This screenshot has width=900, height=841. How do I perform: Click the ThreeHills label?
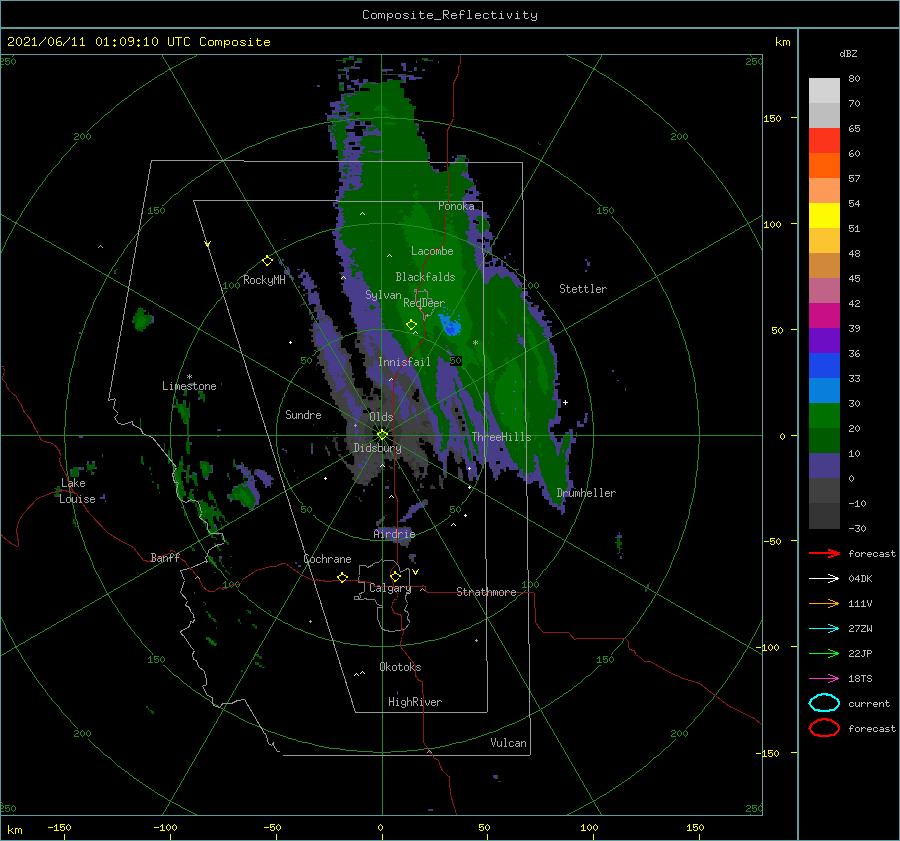point(502,437)
